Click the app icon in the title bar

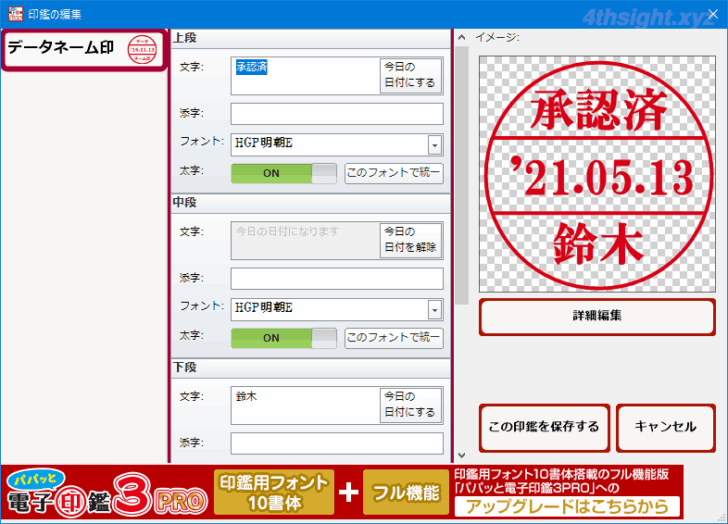[15, 13]
